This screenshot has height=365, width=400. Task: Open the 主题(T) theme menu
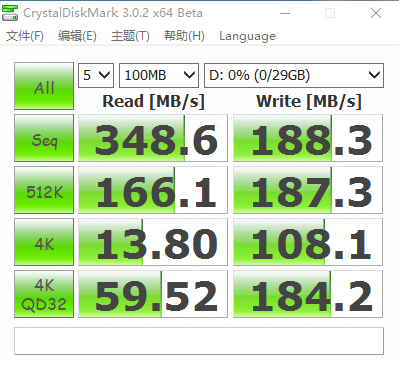(130, 36)
